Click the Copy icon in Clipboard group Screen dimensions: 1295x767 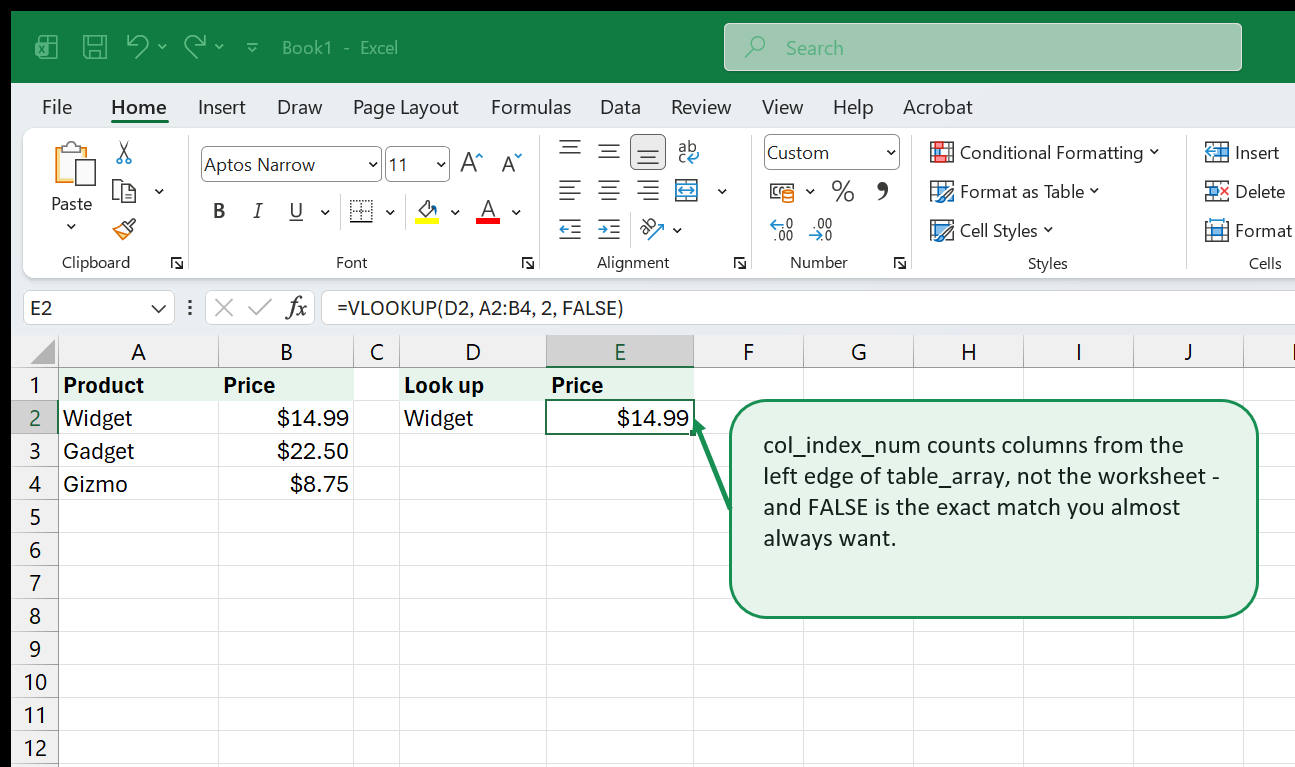[124, 191]
